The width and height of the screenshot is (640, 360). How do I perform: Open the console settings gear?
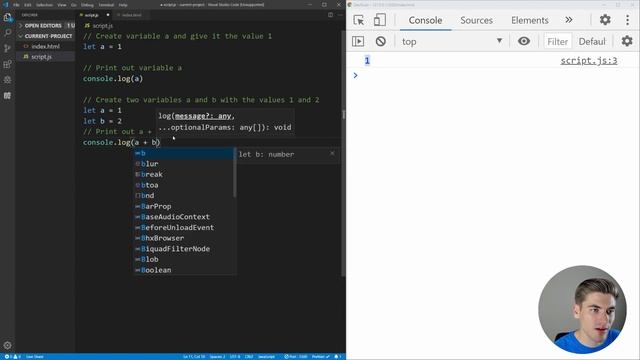click(x=627, y=41)
